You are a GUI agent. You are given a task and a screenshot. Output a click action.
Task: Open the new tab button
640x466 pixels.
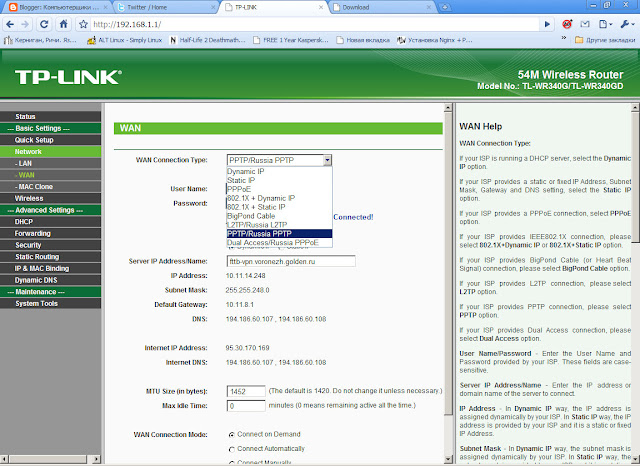(444, 7)
